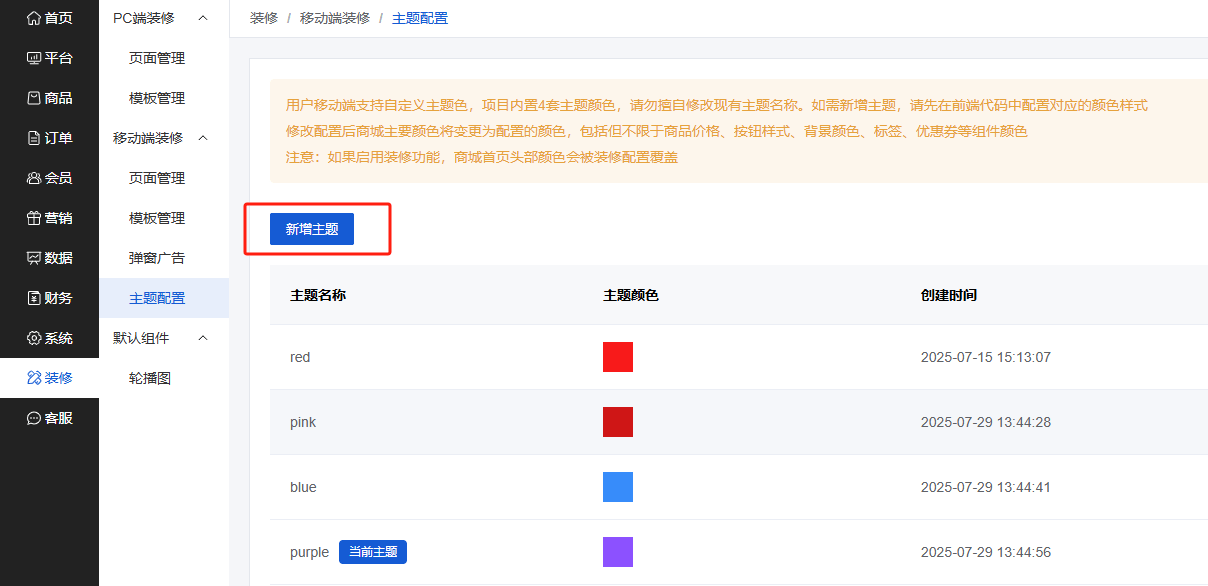
Task: Click the people icon beside 会员
Action: [34, 178]
